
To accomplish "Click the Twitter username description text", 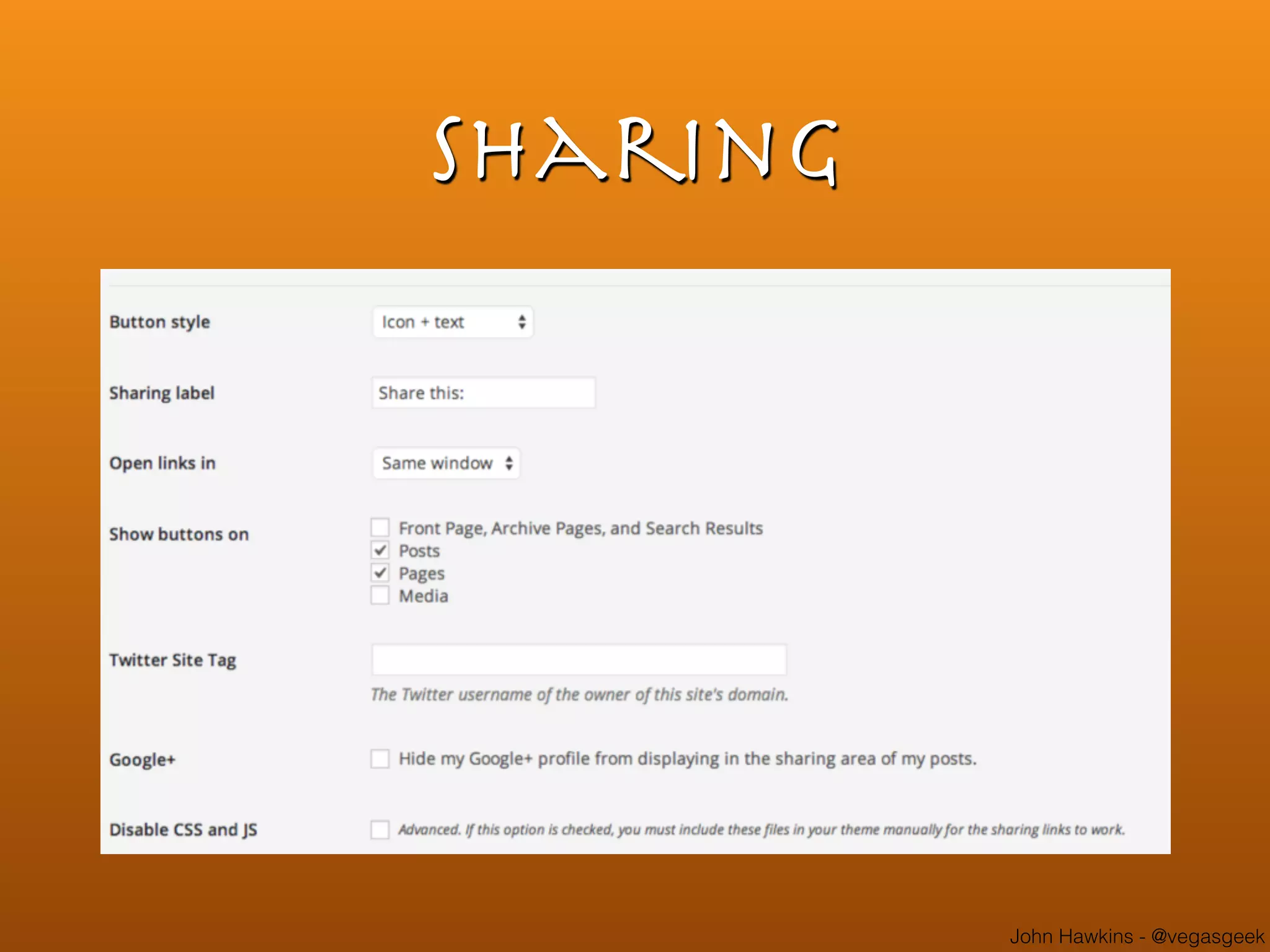I will click(580, 695).
